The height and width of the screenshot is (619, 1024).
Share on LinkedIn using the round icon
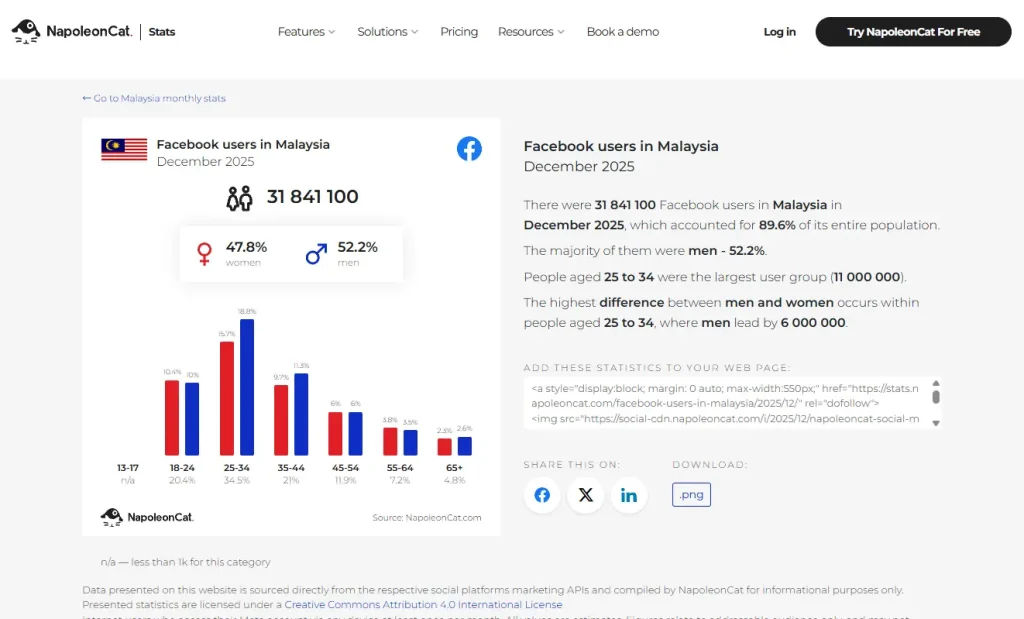click(x=629, y=495)
